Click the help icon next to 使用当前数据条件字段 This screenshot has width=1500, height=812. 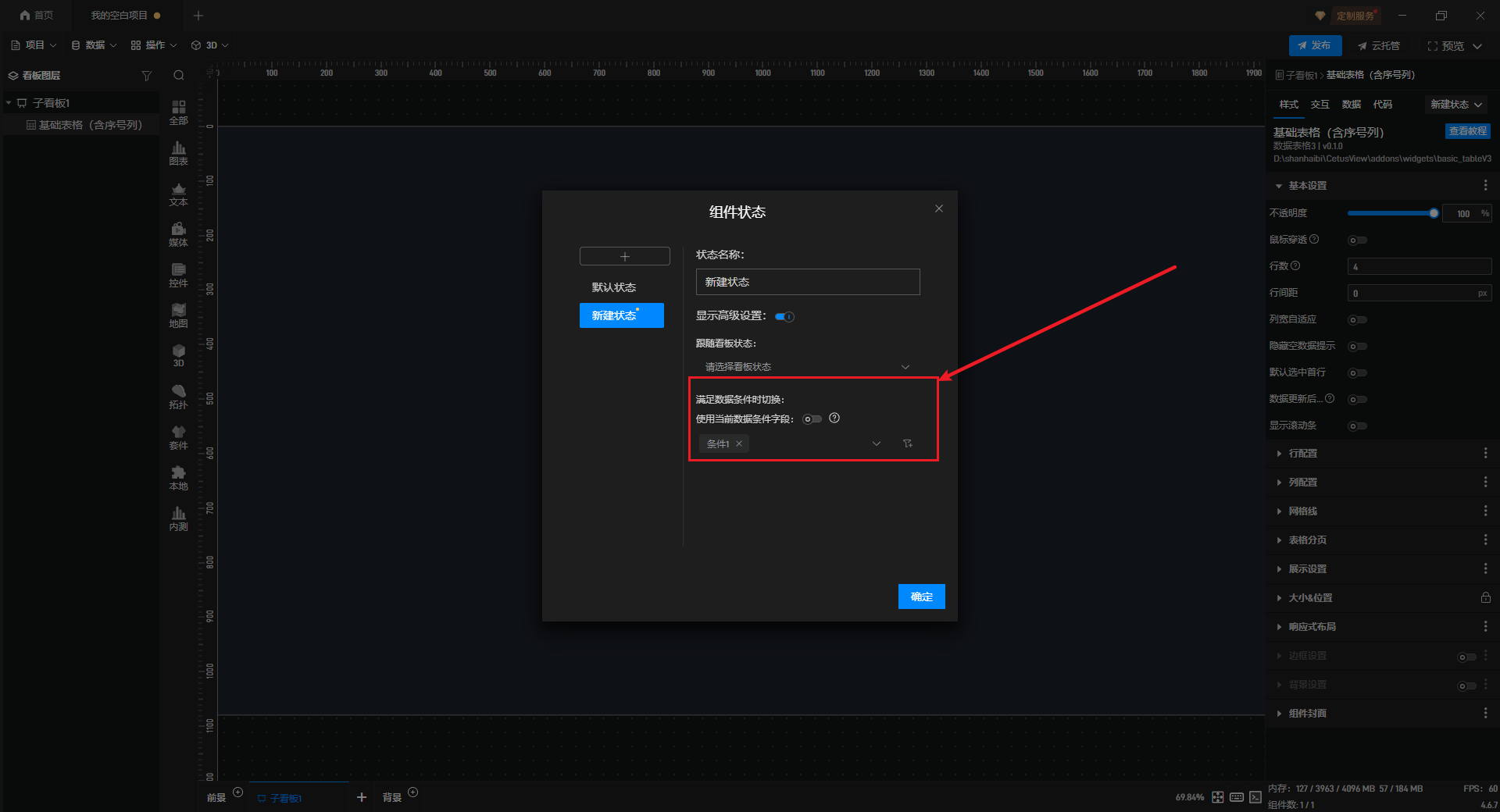[x=834, y=418]
